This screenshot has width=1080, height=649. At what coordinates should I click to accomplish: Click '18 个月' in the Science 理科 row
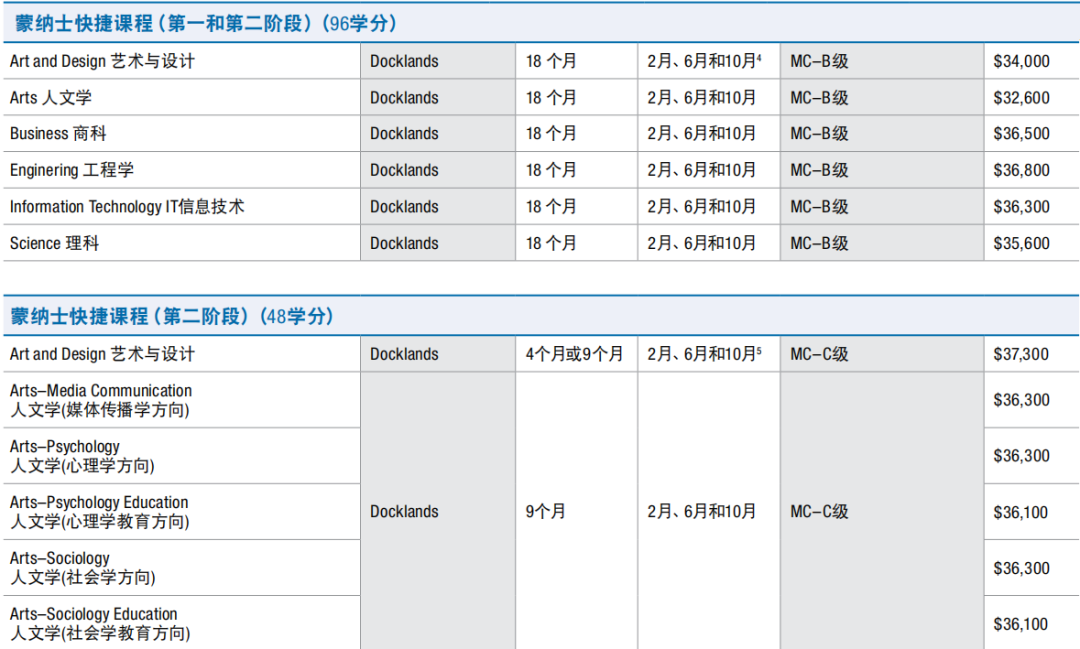551,243
